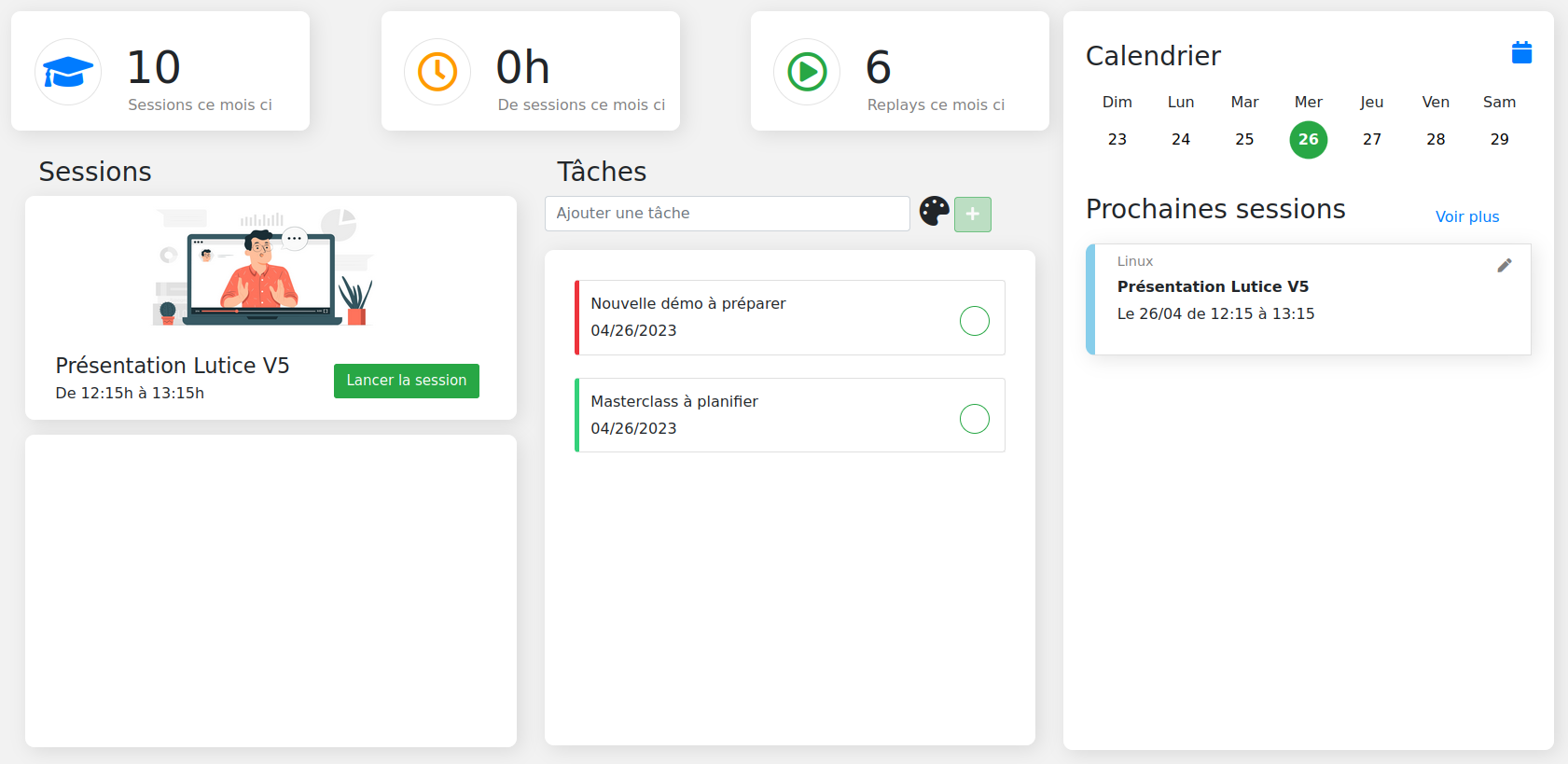Click the green play replays icon

tap(806, 71)
